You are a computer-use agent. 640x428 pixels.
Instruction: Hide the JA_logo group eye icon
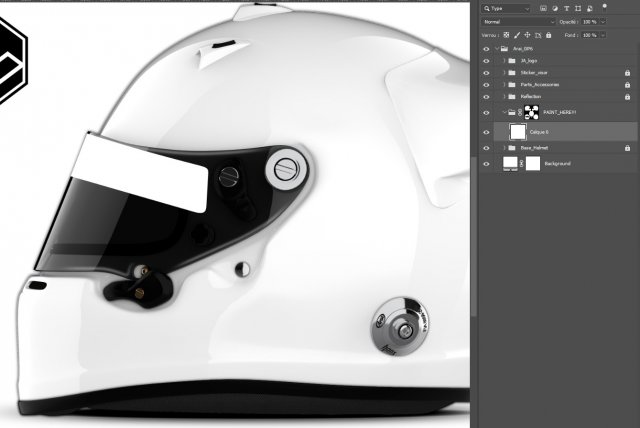click(x=486, y=61)
